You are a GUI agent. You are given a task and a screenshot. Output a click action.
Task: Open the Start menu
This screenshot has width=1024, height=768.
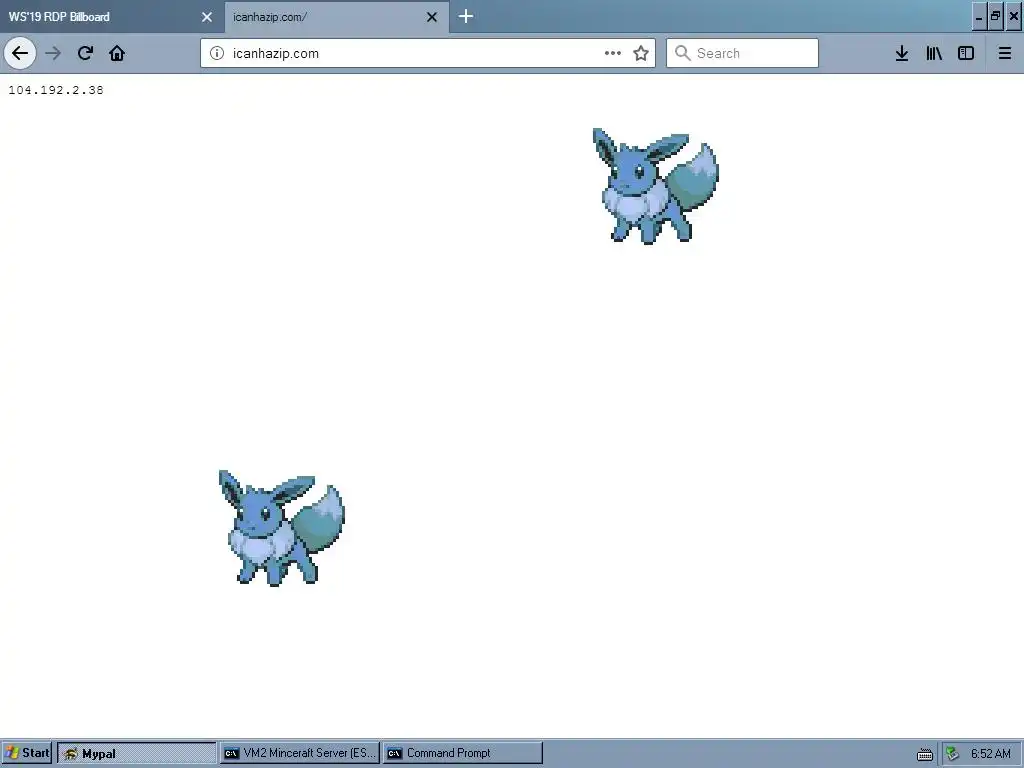(x=27, y=753)
